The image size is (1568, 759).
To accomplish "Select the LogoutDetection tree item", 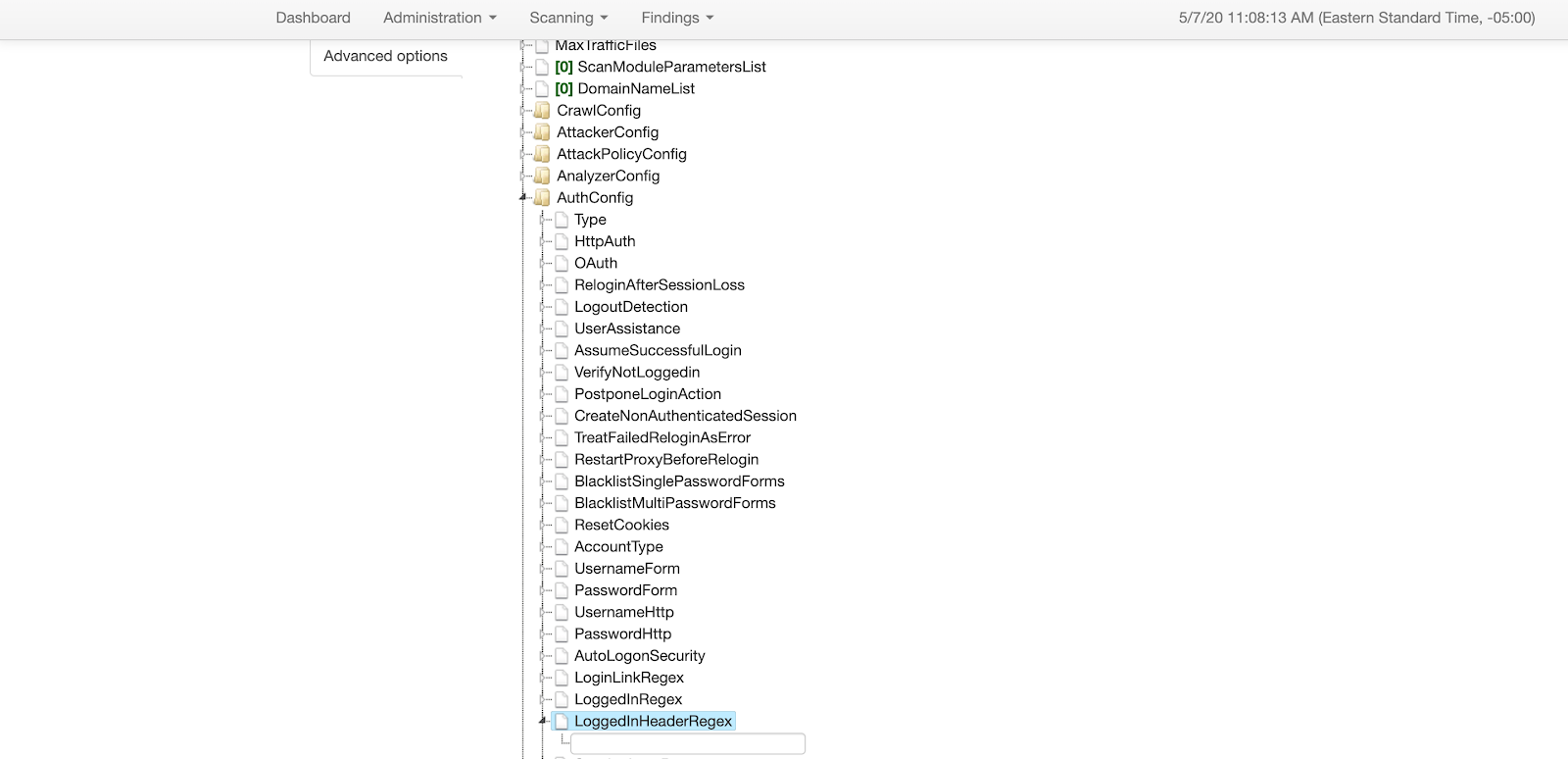I will pyautogui.click(x=630, y=307).
